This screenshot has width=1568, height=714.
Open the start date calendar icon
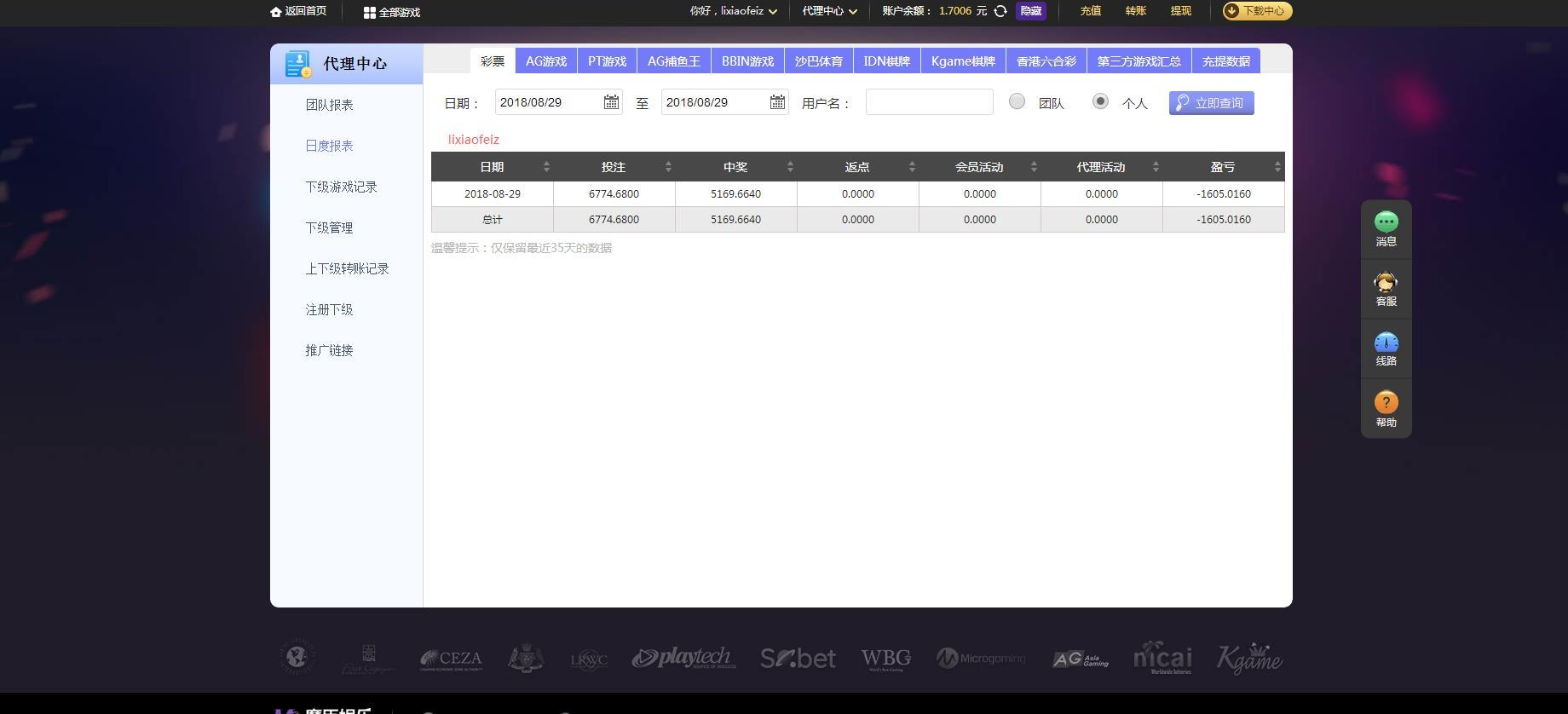tap(611, 102)
